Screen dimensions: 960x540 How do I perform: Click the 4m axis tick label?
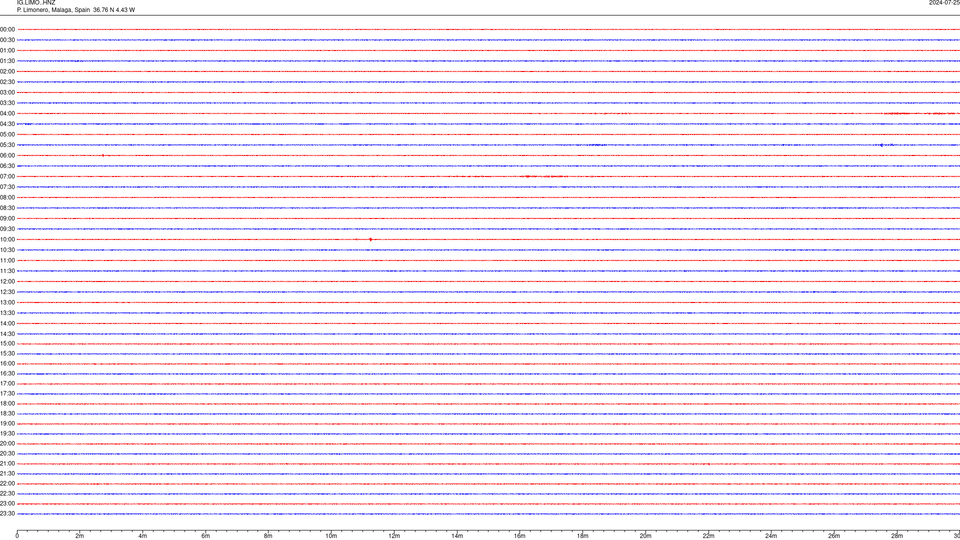(x=143, y=536)
